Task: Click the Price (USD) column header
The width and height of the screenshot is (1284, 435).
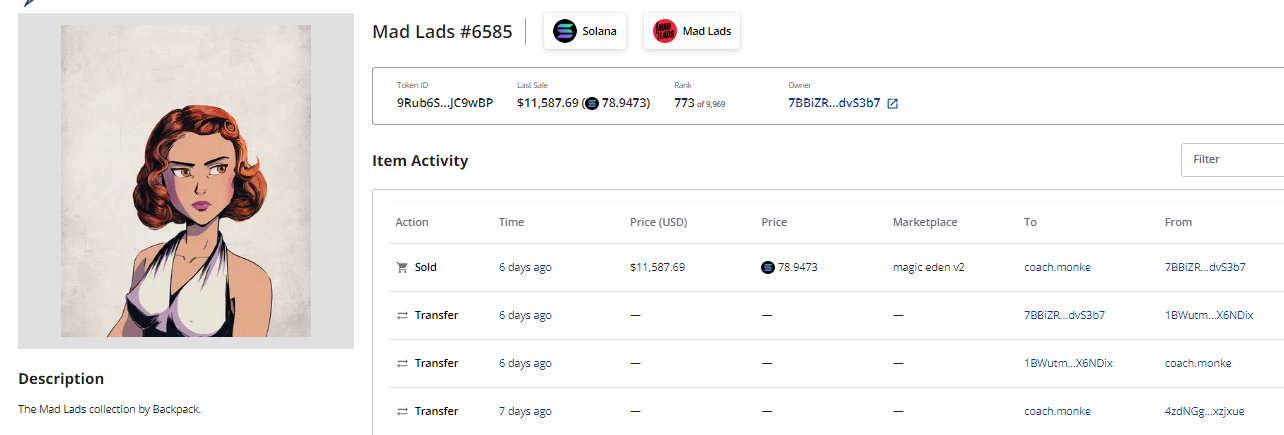Action: pyautogui.click(x=658, y=222)
